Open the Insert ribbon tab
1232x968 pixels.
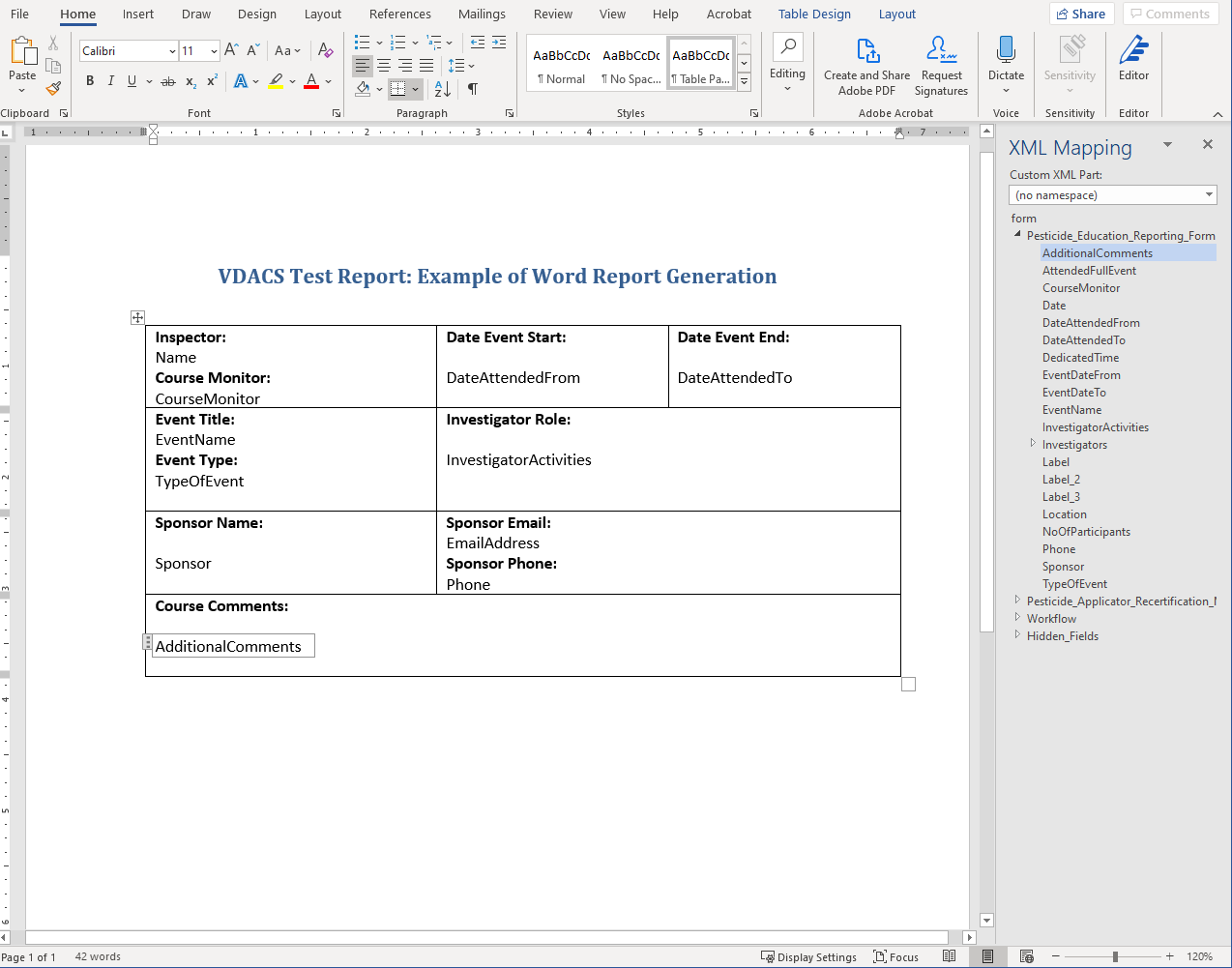pos(138,15)
